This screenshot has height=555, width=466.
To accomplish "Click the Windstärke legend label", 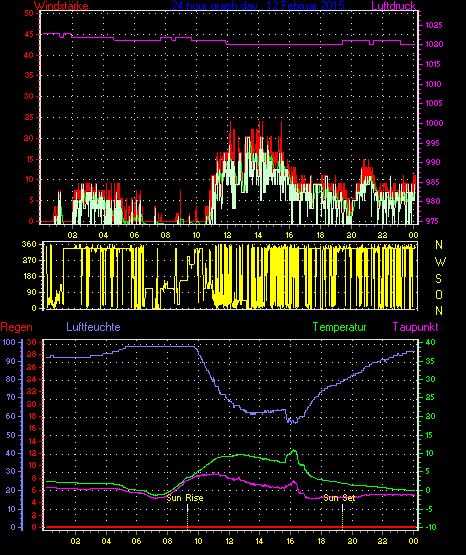I will (61, 6).
